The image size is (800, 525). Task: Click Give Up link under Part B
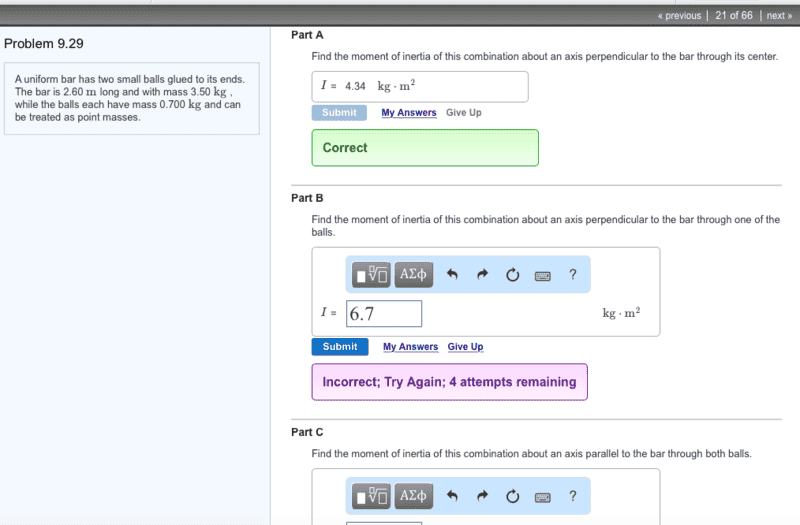click(x=465, y=347)
